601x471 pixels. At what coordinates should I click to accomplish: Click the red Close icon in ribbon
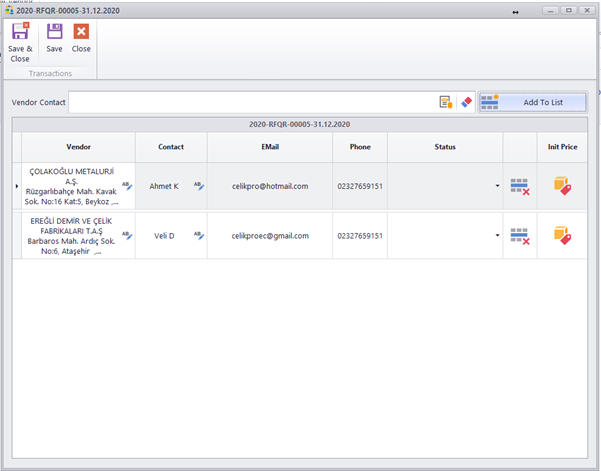(81, 32)
